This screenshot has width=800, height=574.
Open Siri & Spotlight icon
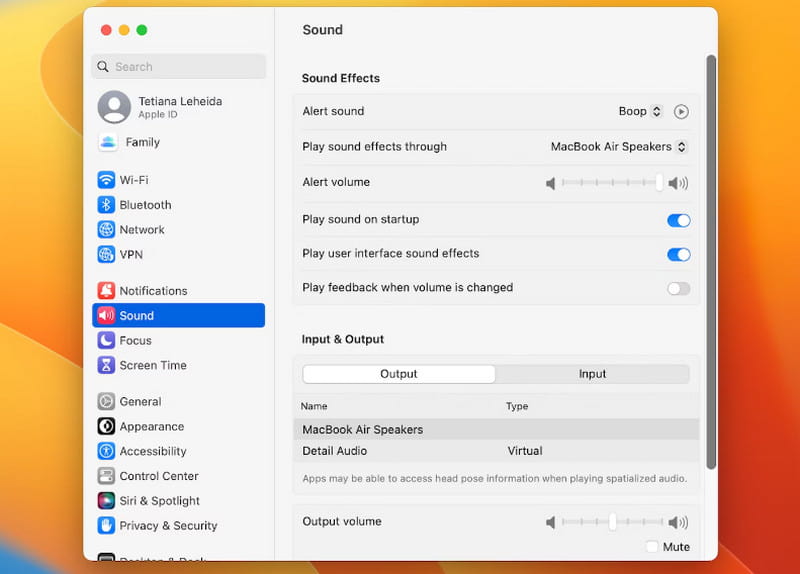106,501
